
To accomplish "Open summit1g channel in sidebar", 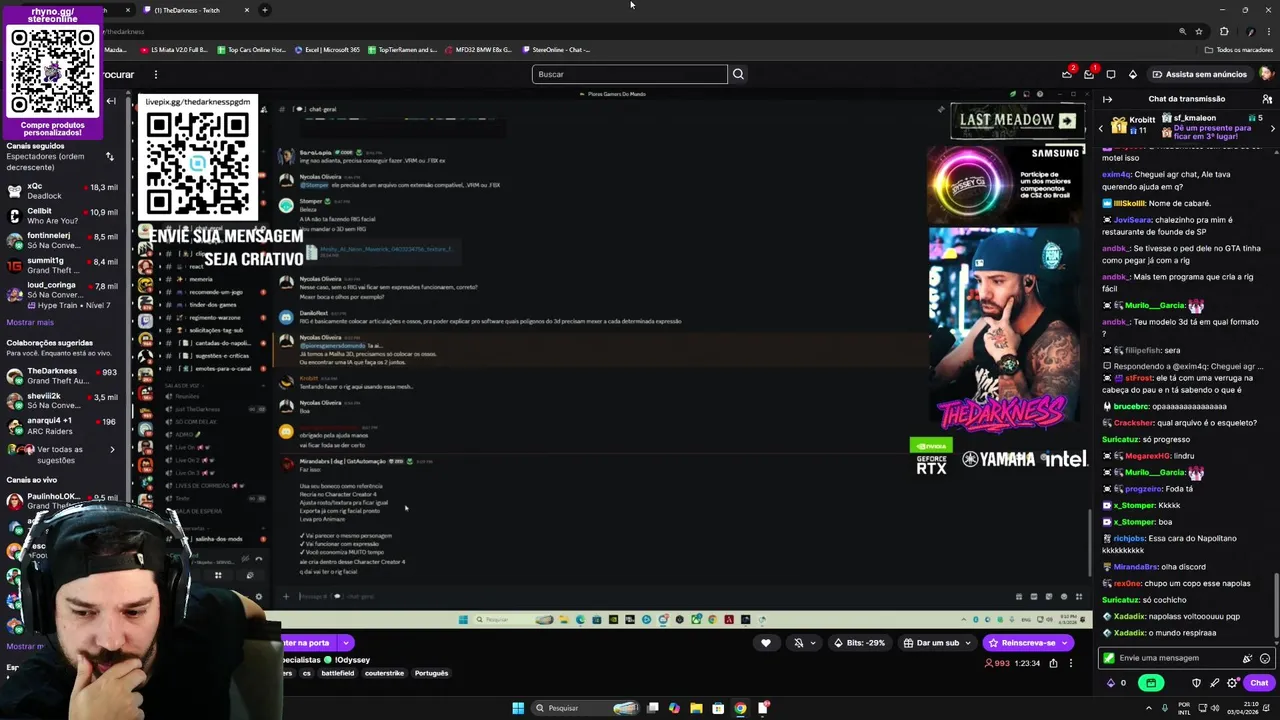I will (62, 265).
